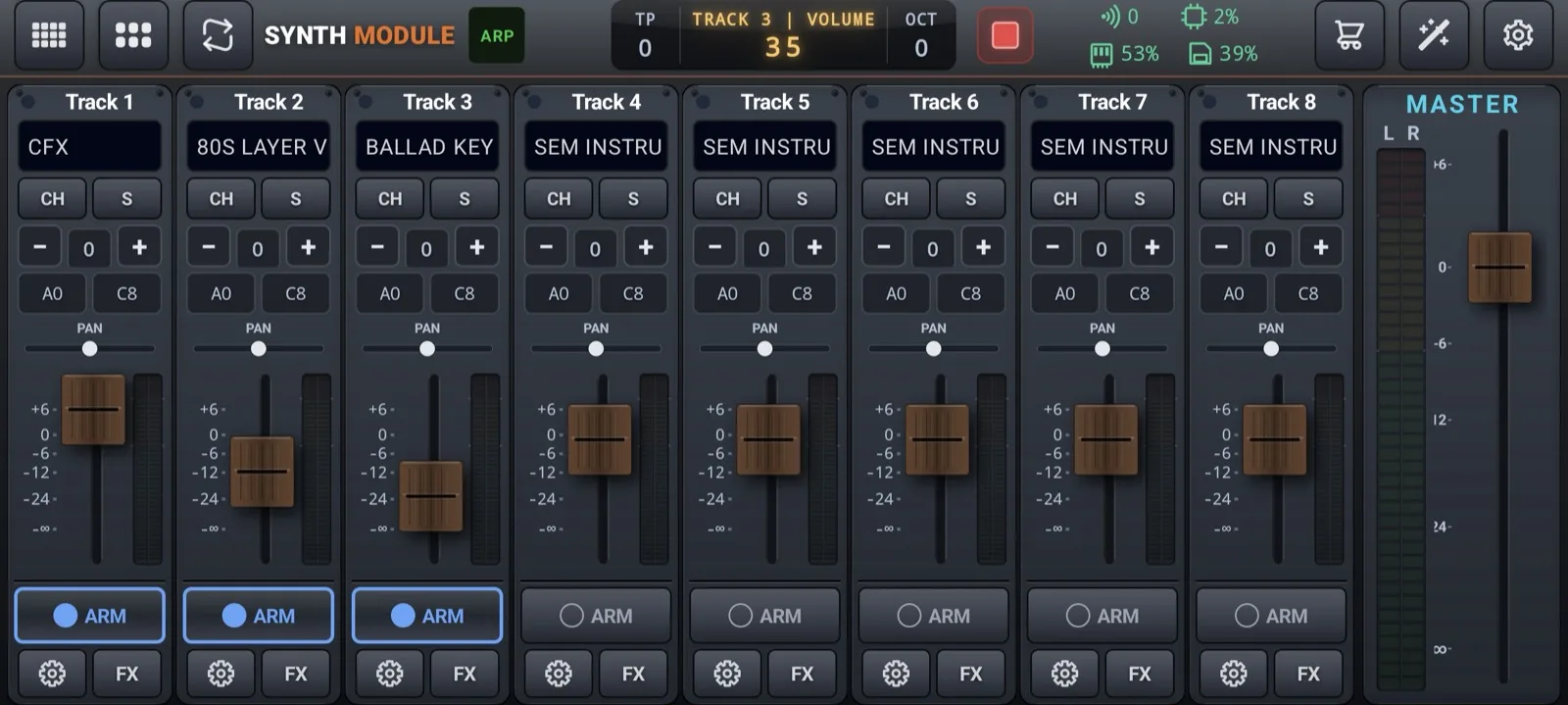This screenshot has height=705, width=1568.
Task: Open Track 3 settings gear
Action: 389,674
